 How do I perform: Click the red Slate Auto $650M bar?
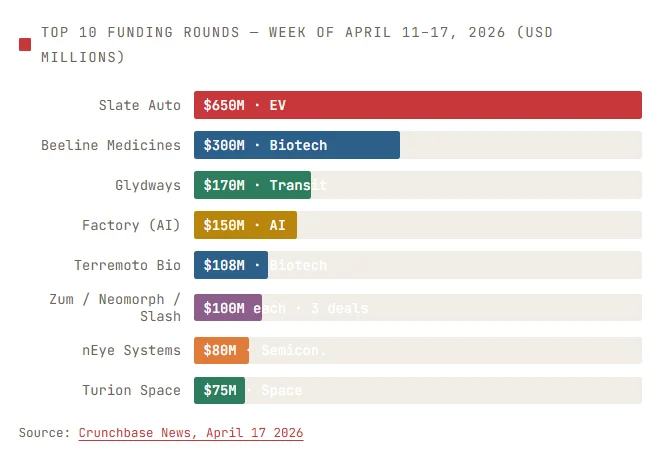[x=417, y=105]
